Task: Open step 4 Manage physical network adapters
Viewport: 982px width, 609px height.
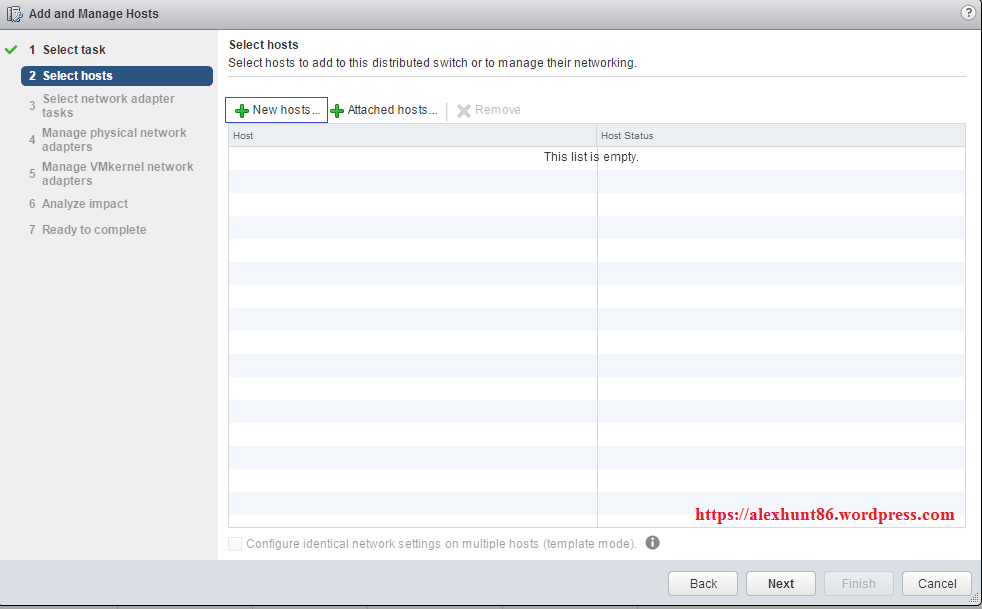Action: point(108,139)
